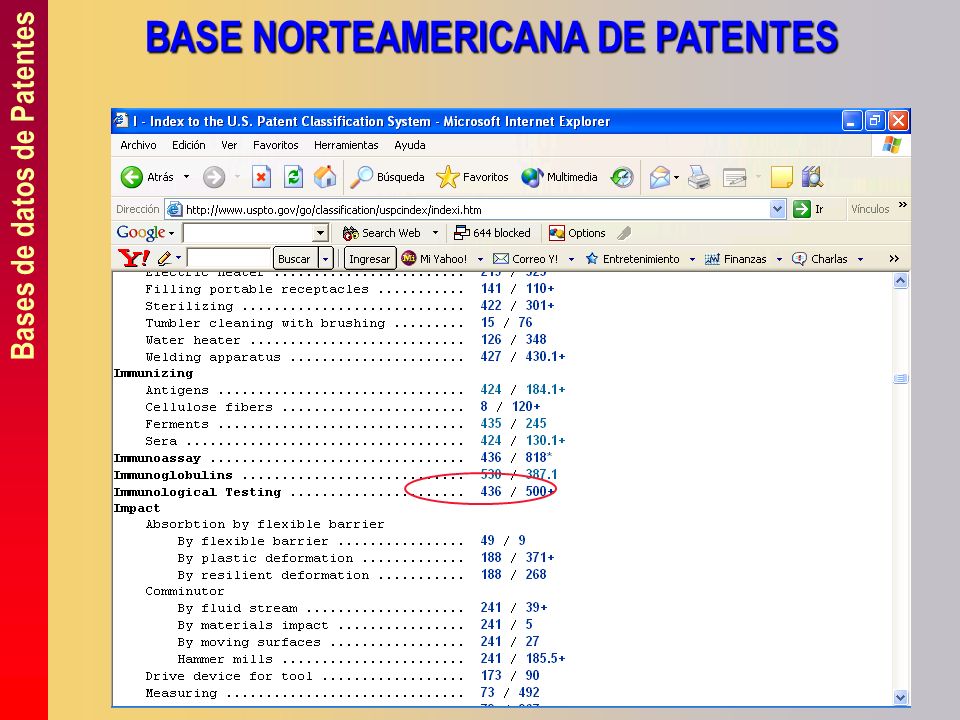Expand the Mail icon dropdown arrow

click(677, 178)
